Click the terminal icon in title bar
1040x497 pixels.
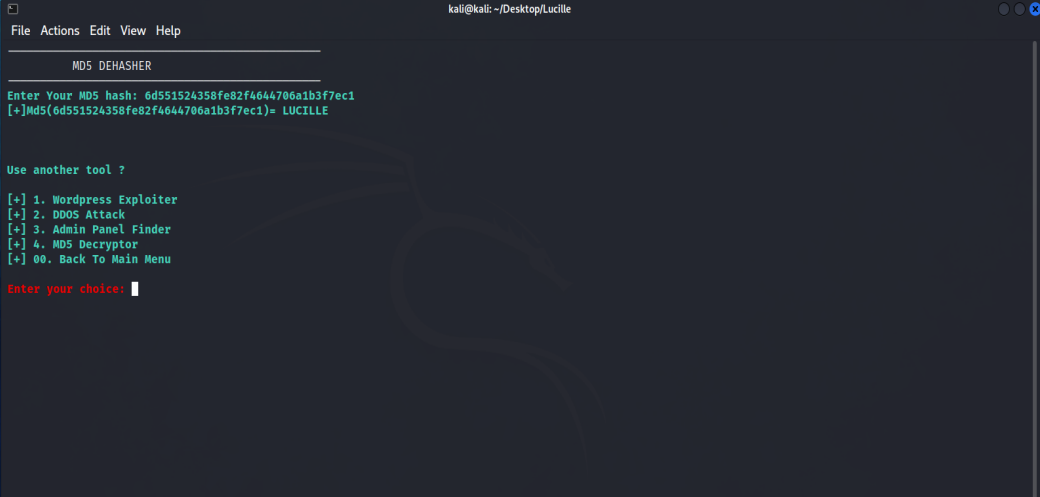(13, 9)
